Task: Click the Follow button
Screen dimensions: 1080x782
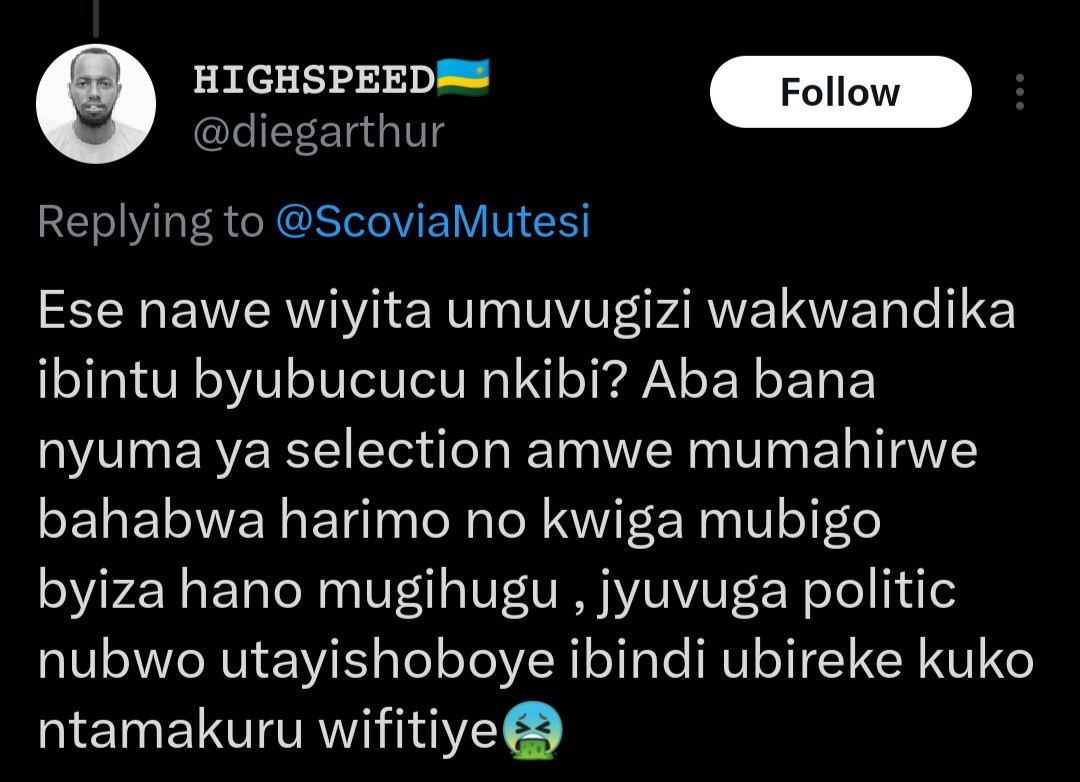Action: tap(840, 92)
